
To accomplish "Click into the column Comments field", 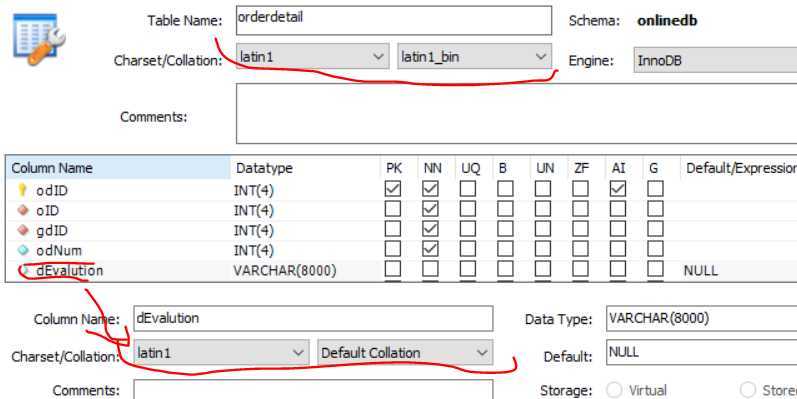I will point(313,390).
